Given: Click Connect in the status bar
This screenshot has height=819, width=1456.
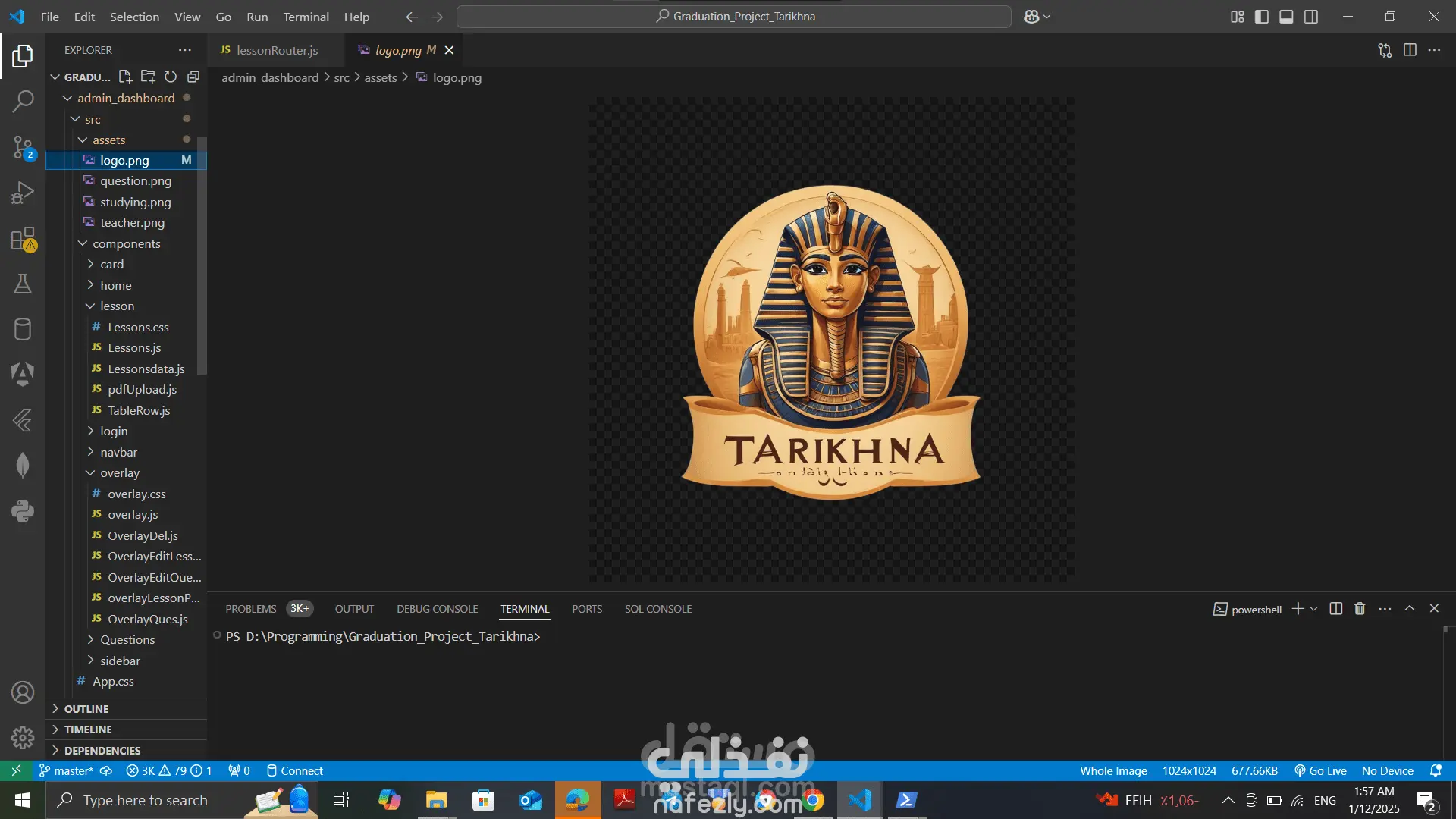Looking at the screenshot, I should point(295,771).
